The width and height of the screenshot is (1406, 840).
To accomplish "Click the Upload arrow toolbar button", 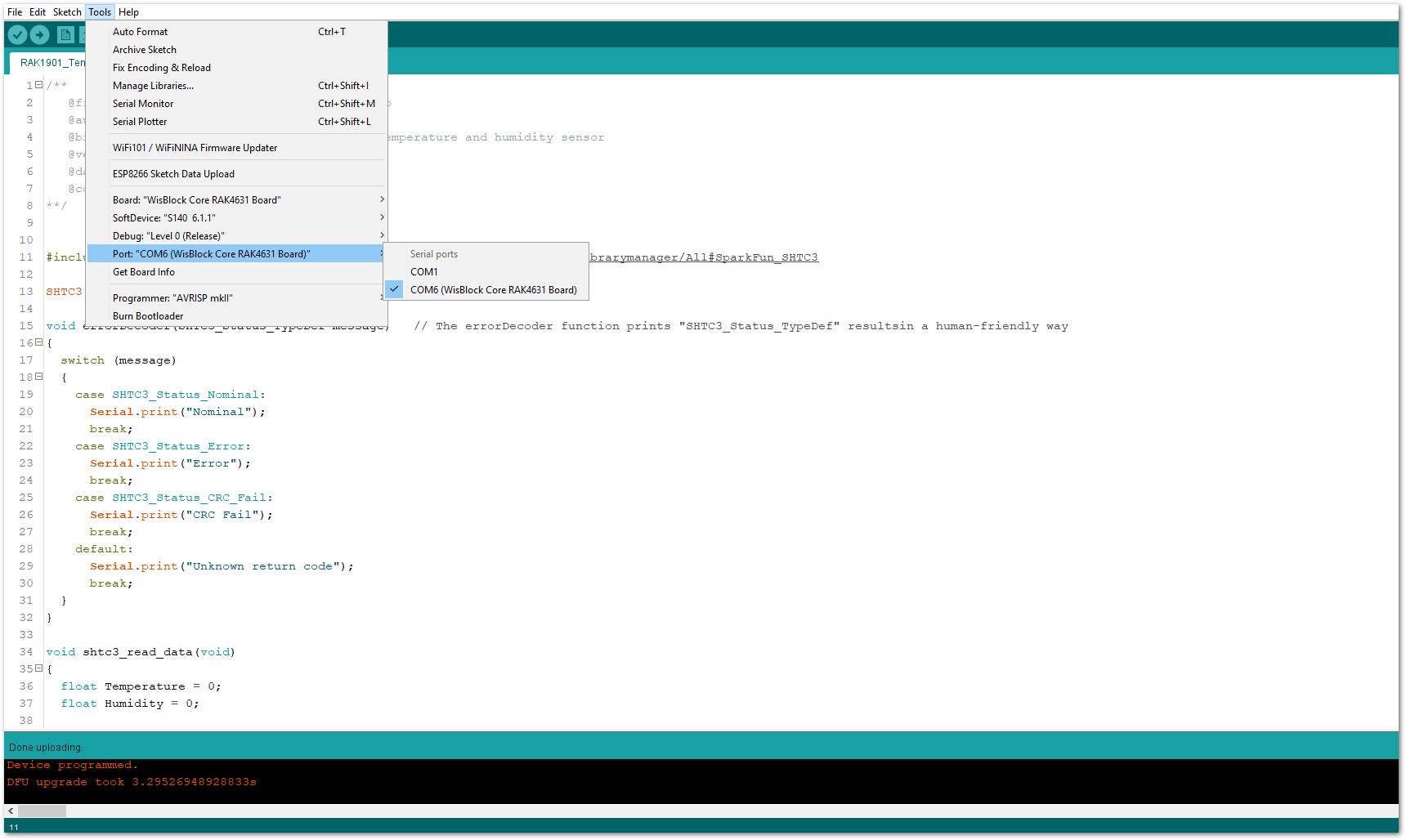I will click(39, 35).
